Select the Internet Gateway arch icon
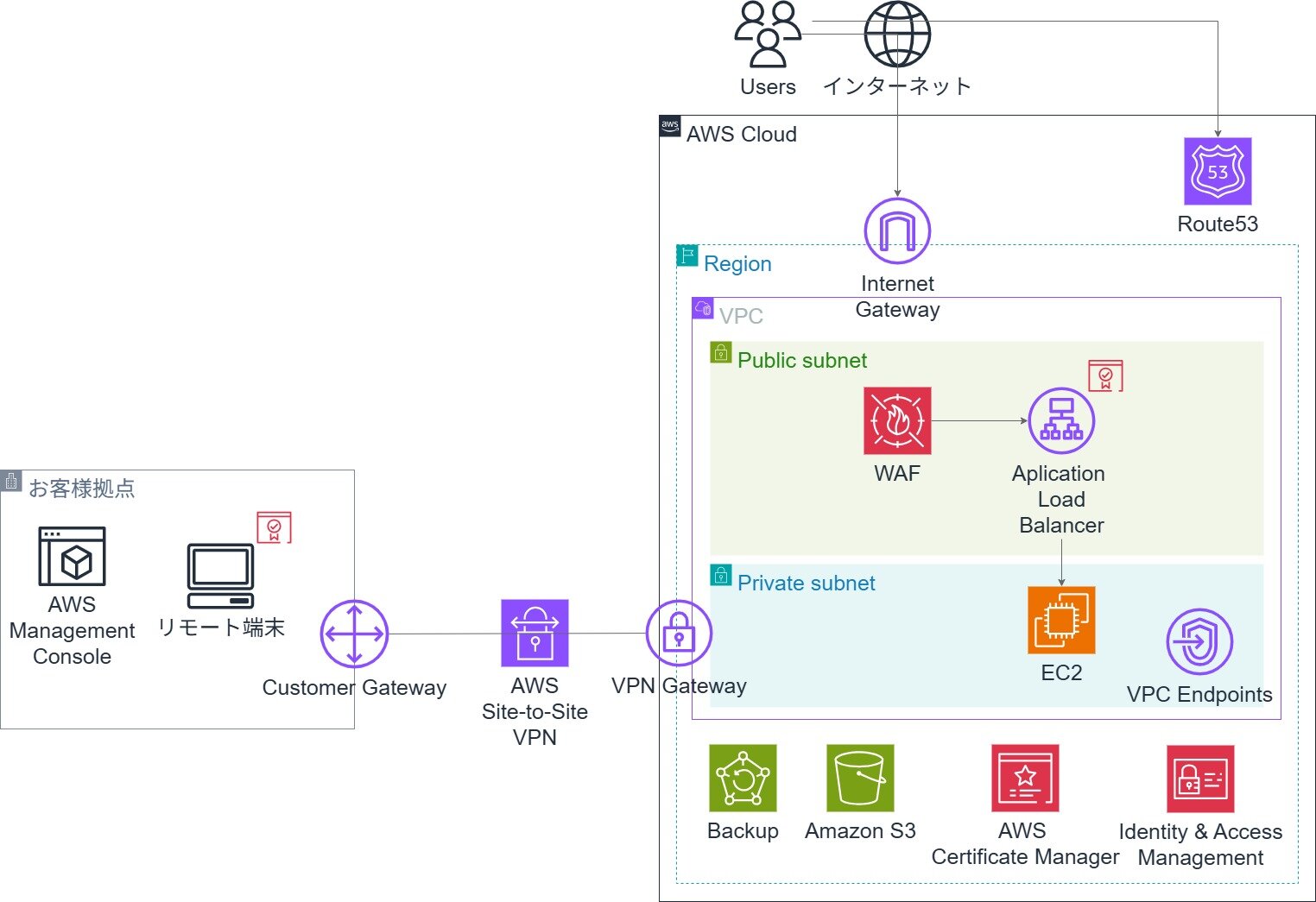 coord(897,230)
